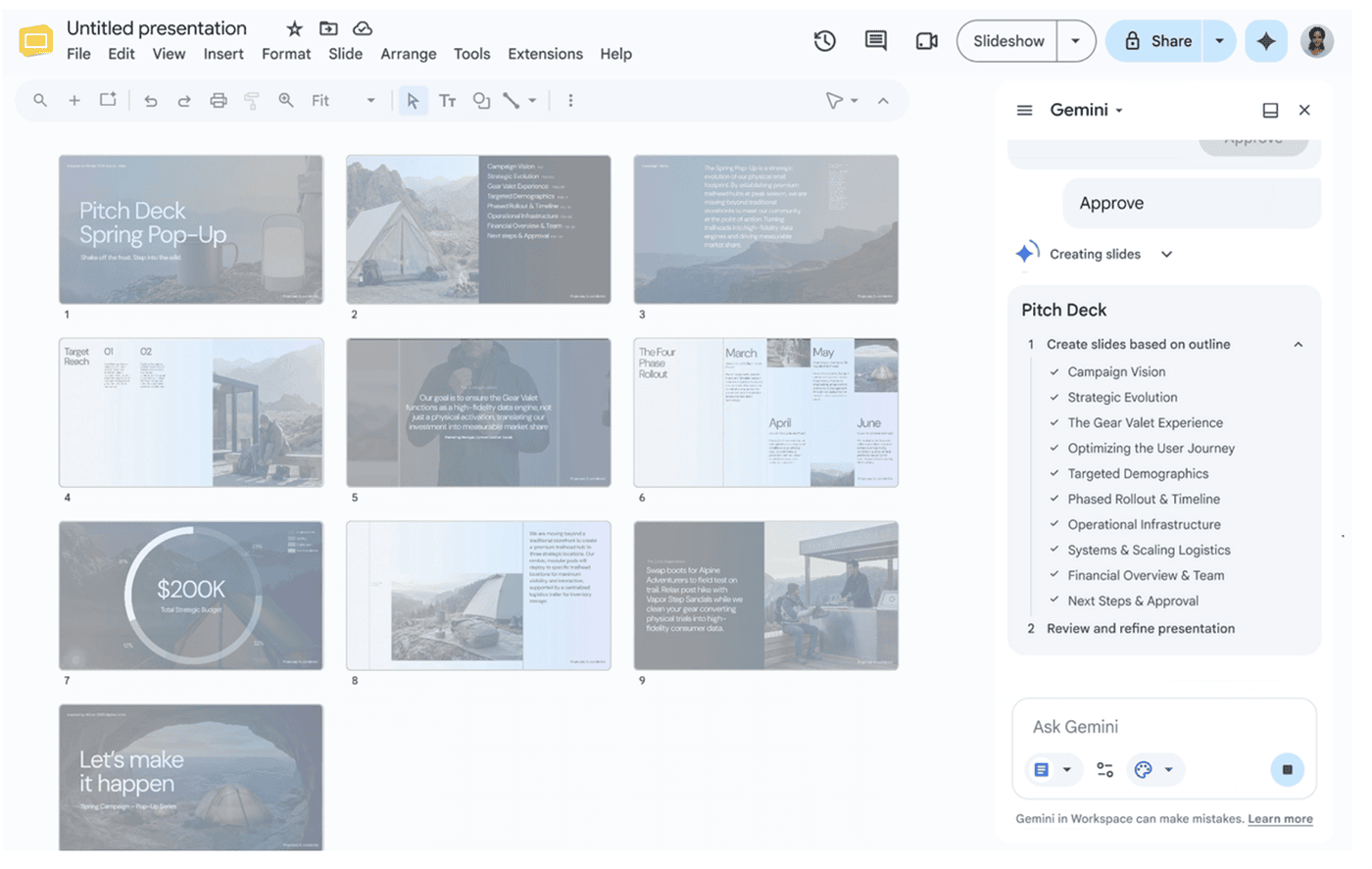Select The Four Phase Rollout slide
The image size is (1372, 869).
765,412
